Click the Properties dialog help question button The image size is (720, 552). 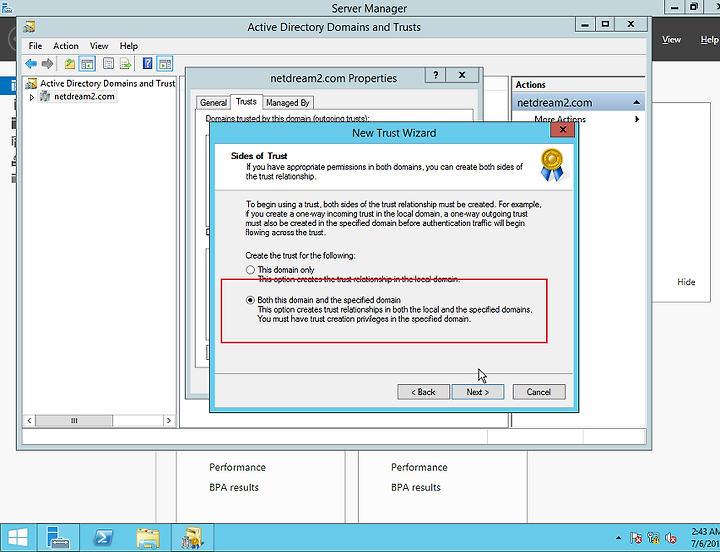(x=435, y=75)
